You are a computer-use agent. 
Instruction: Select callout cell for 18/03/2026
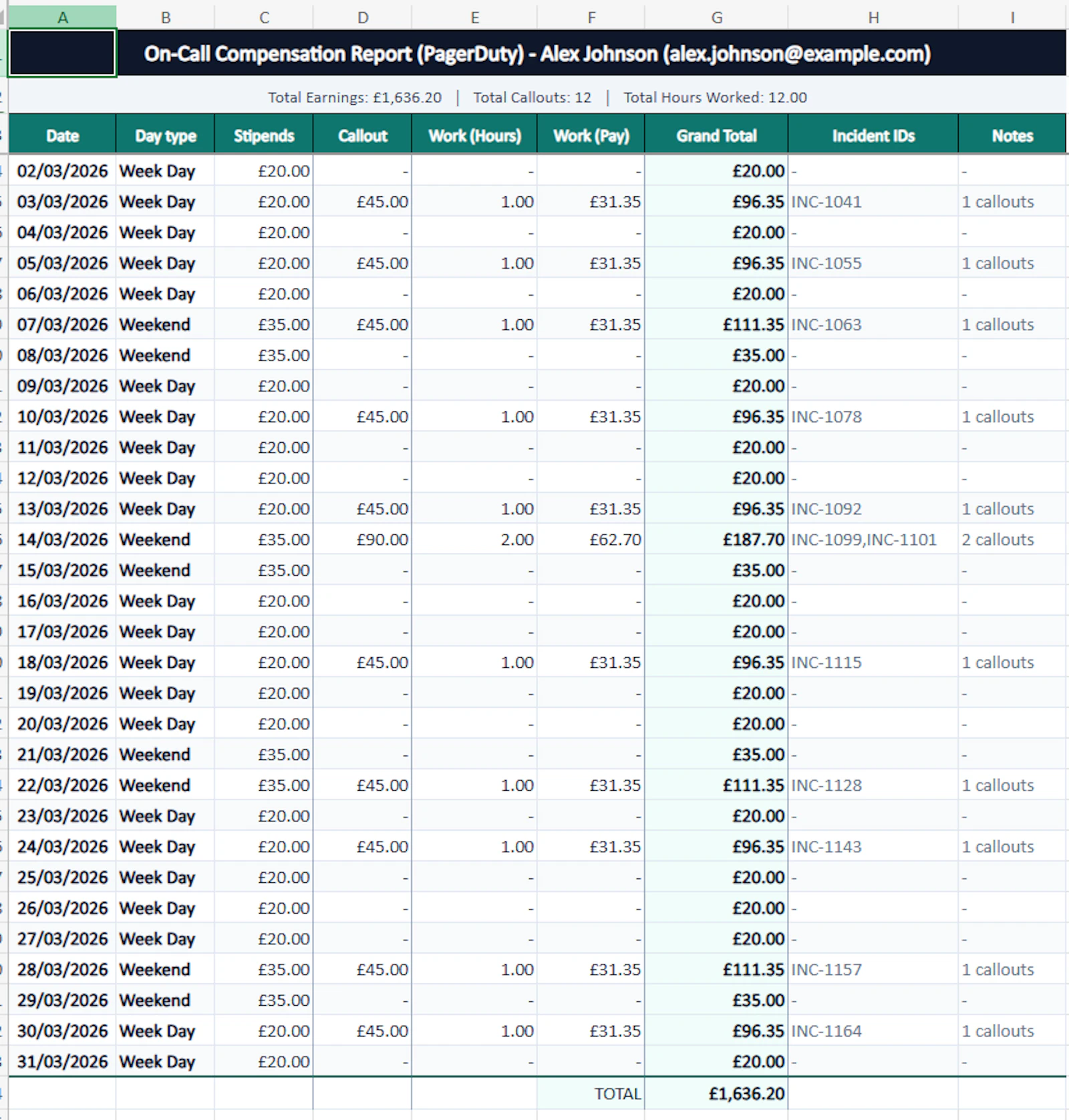362,663
